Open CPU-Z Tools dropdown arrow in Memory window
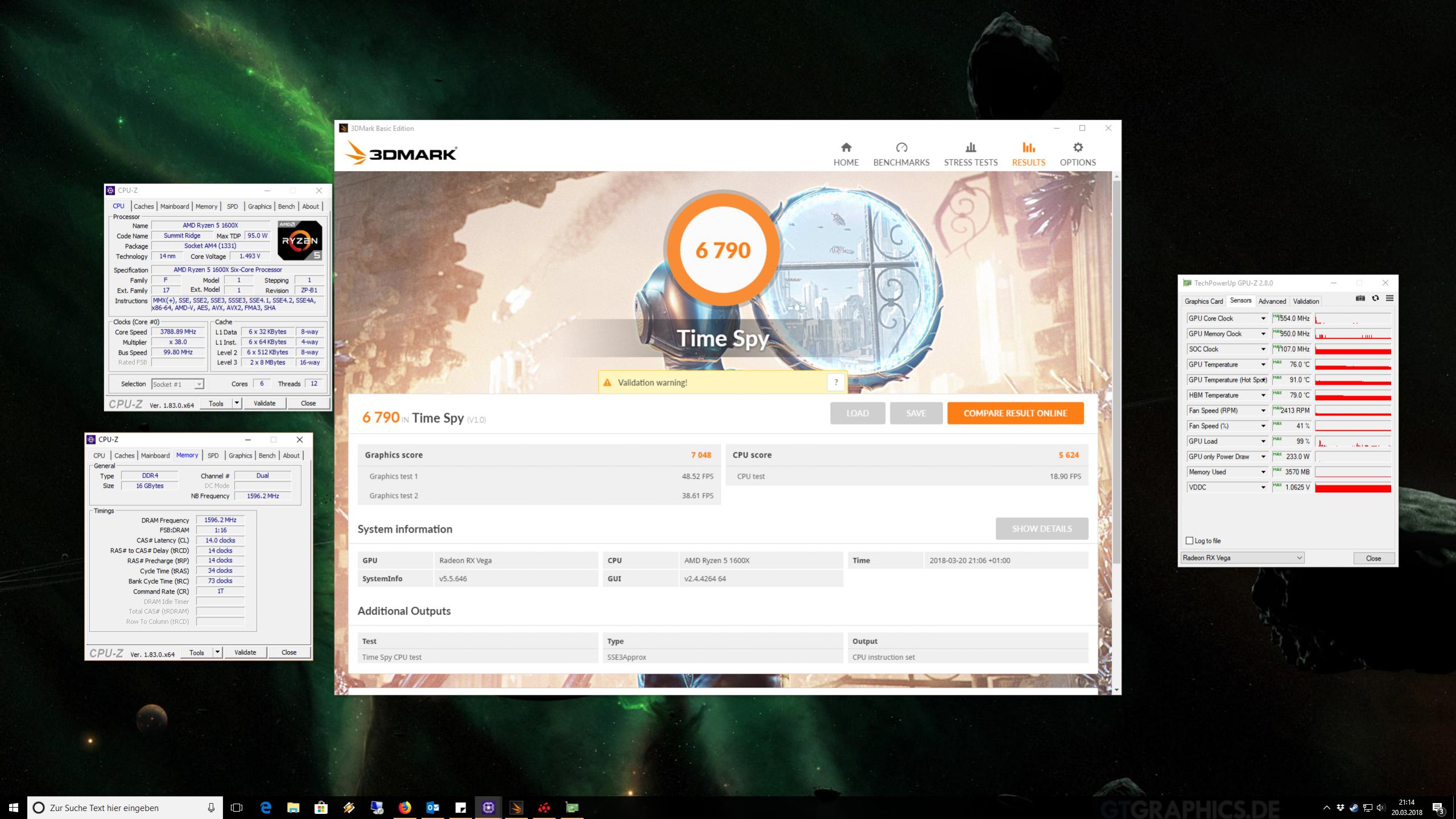This screenshot has height=819, width=1456. 217,652
